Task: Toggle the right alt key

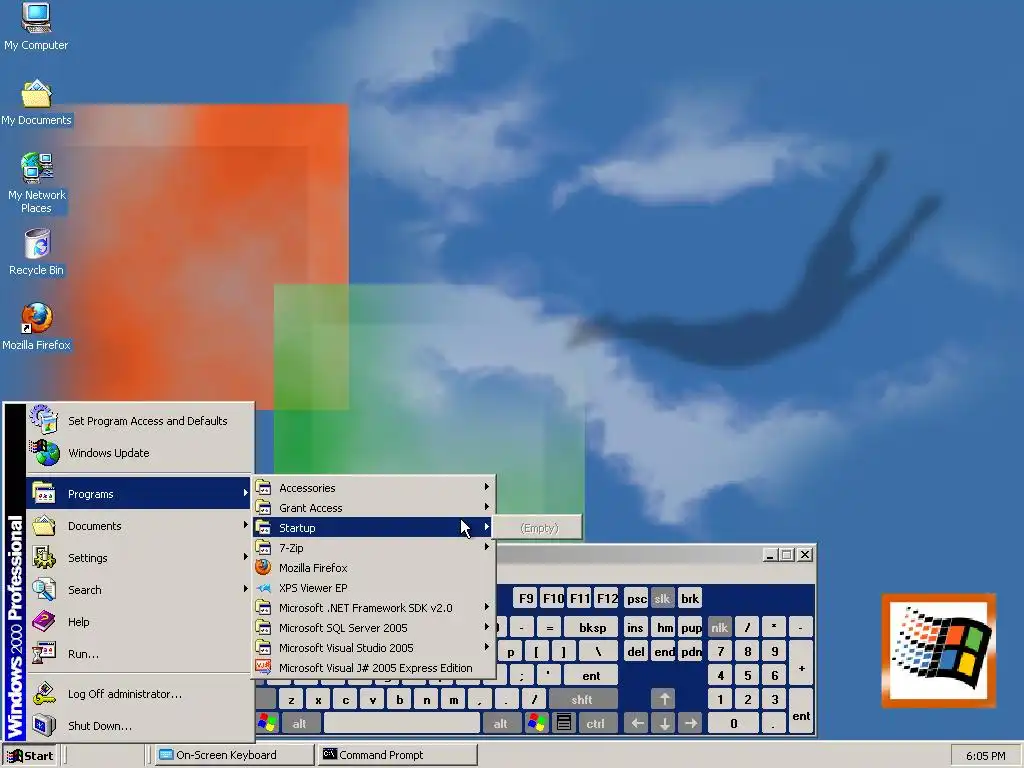Action: point(500,723)
